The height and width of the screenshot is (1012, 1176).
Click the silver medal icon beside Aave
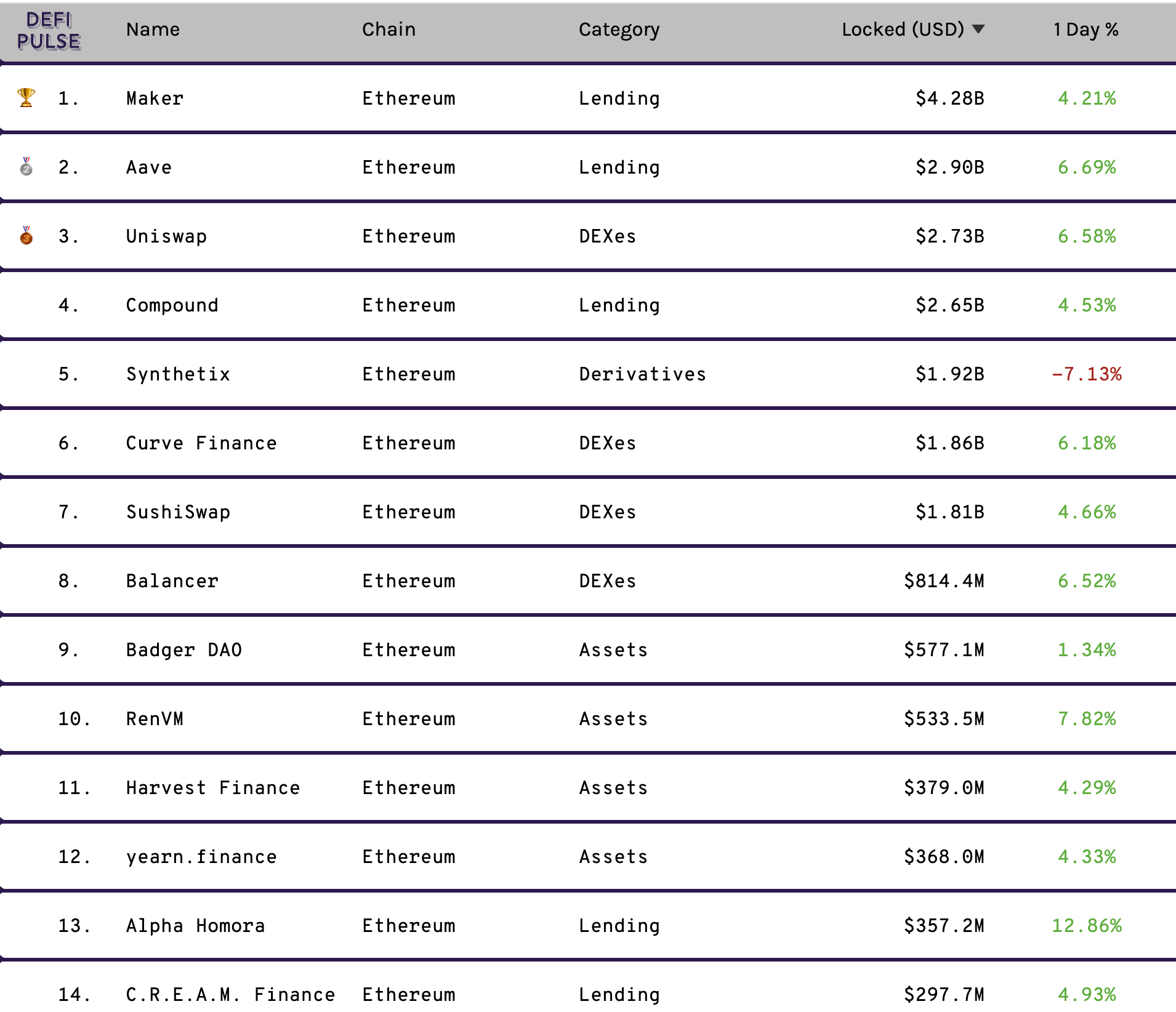(26, 167)
